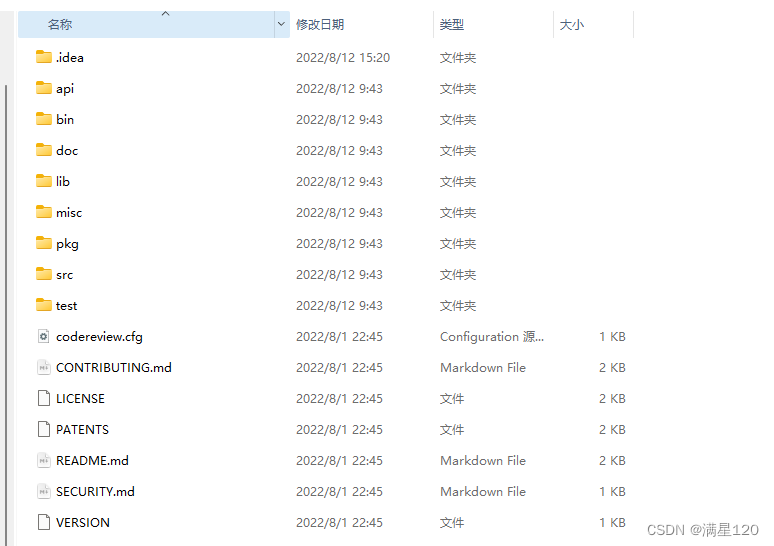Screen dimensions: 774x546
Task: Click the README.md markdown file icon
Action: [x=43, y=460]
